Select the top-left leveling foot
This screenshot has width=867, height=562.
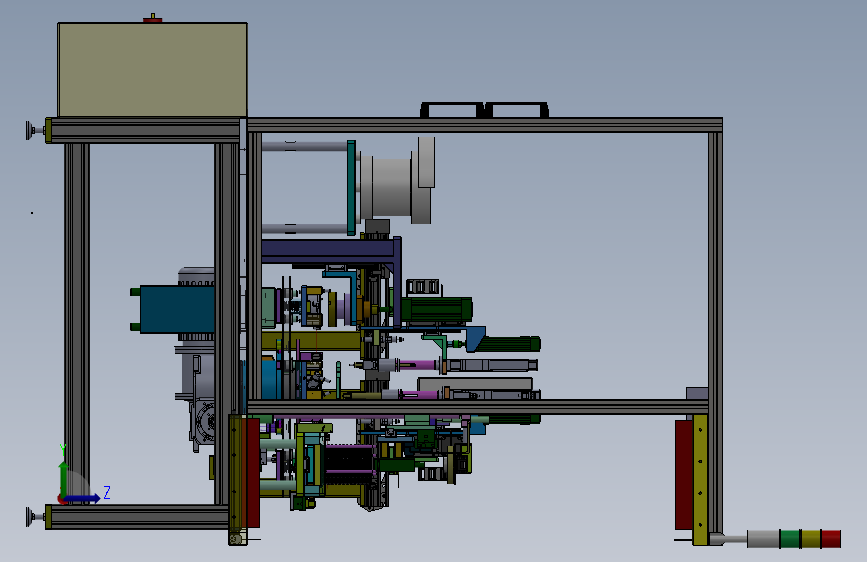pyautogui.click(x=35, y=131)
